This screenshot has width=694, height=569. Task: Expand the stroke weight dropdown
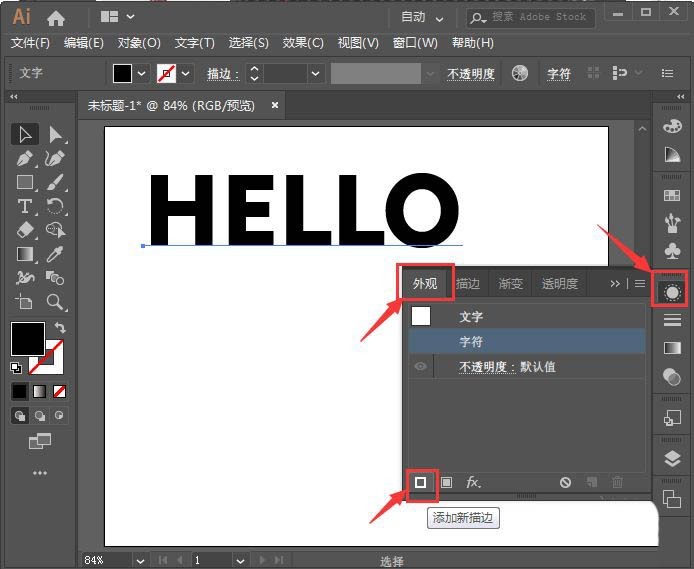tap(315, 73)
